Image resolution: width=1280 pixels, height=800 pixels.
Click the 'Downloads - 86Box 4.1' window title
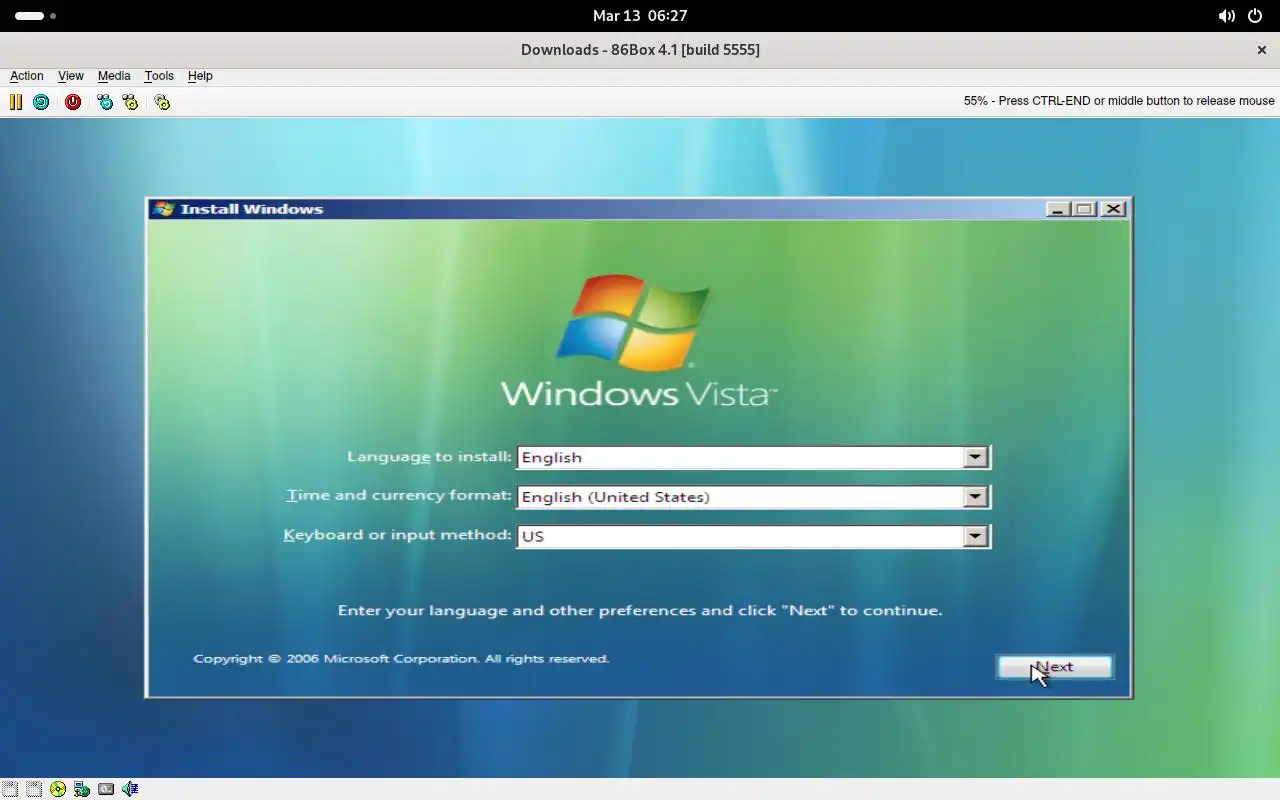(640, 50)
